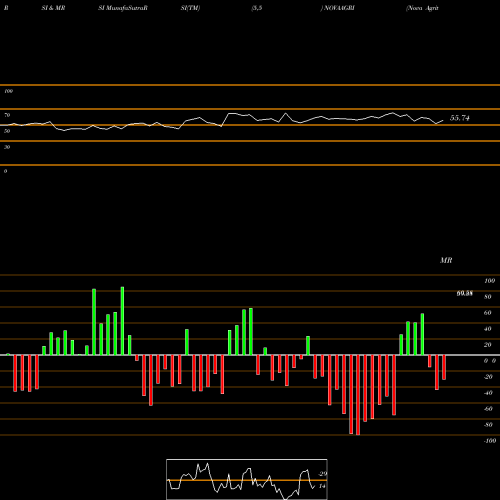Click the mini chart thumbnail at bottom
Viewport: 500px width, 500px height.
tap(247, 479)
